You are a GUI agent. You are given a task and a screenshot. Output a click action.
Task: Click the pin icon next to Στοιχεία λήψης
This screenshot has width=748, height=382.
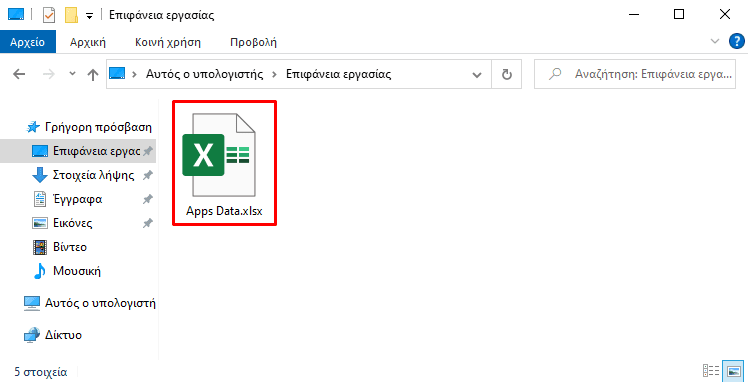pyautogui.click(x=148, y=175)
